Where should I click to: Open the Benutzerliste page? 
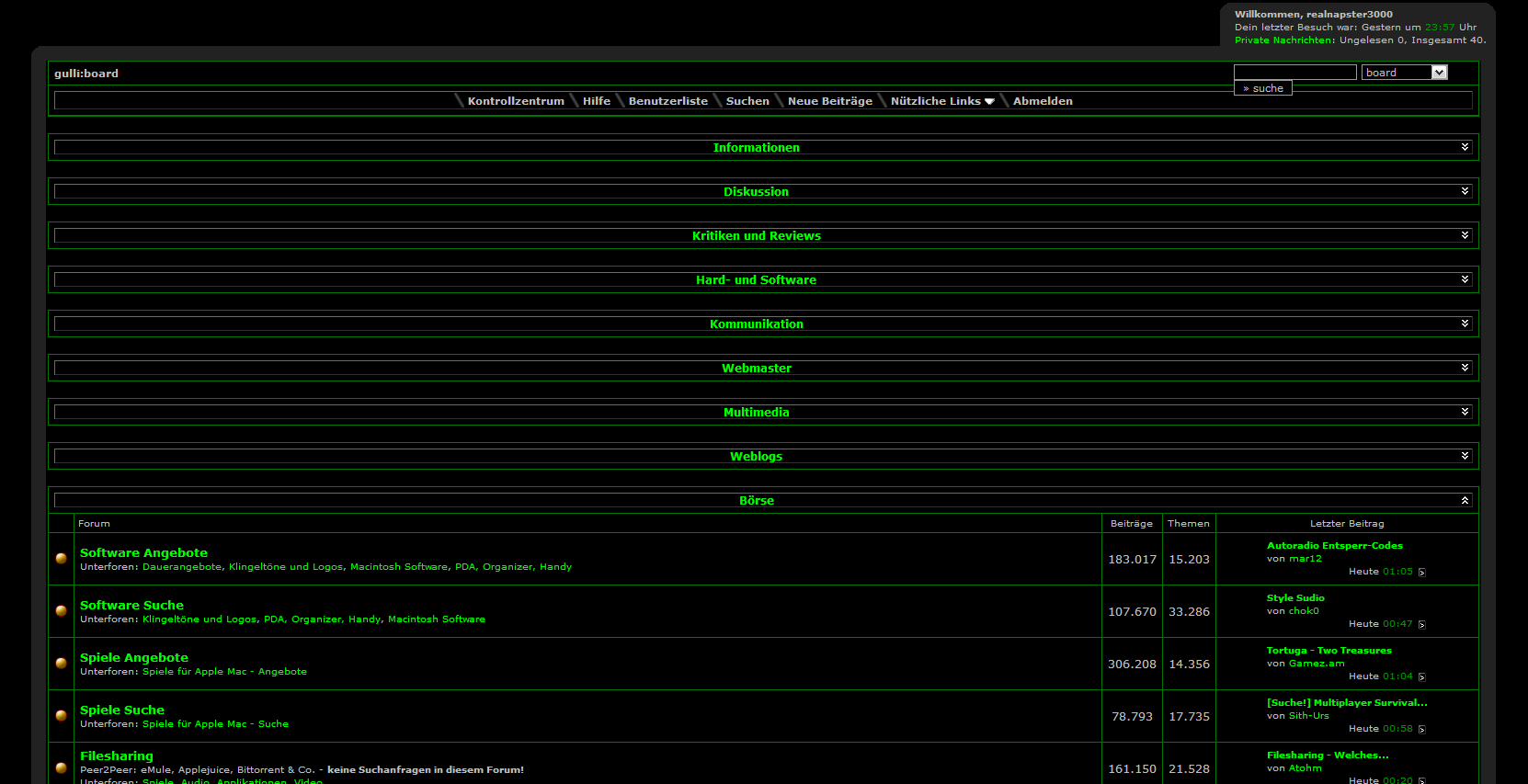coord(668,101)
